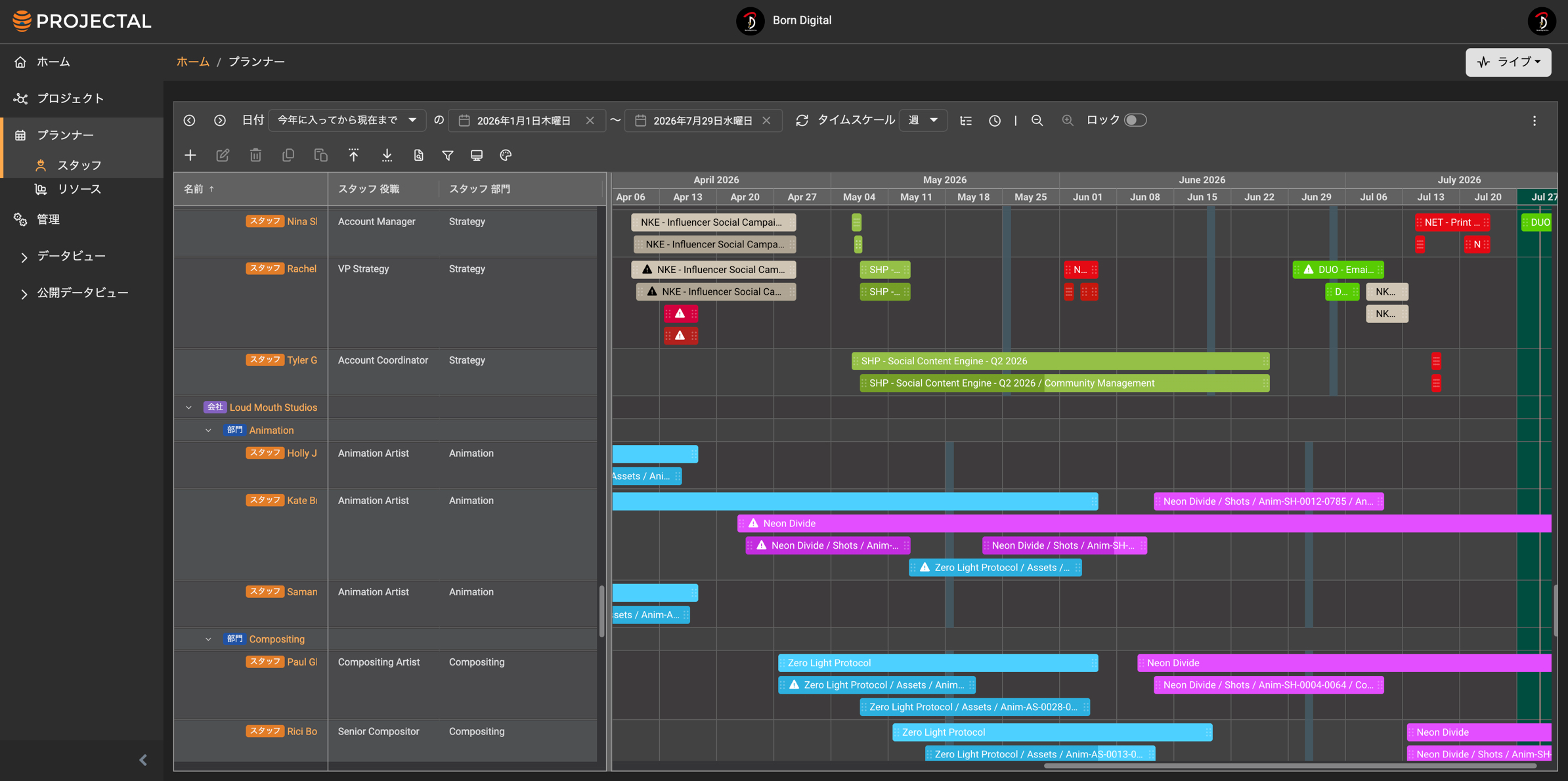Click the display monitor icon
The image size is (1568, 781).
point(477,155)
